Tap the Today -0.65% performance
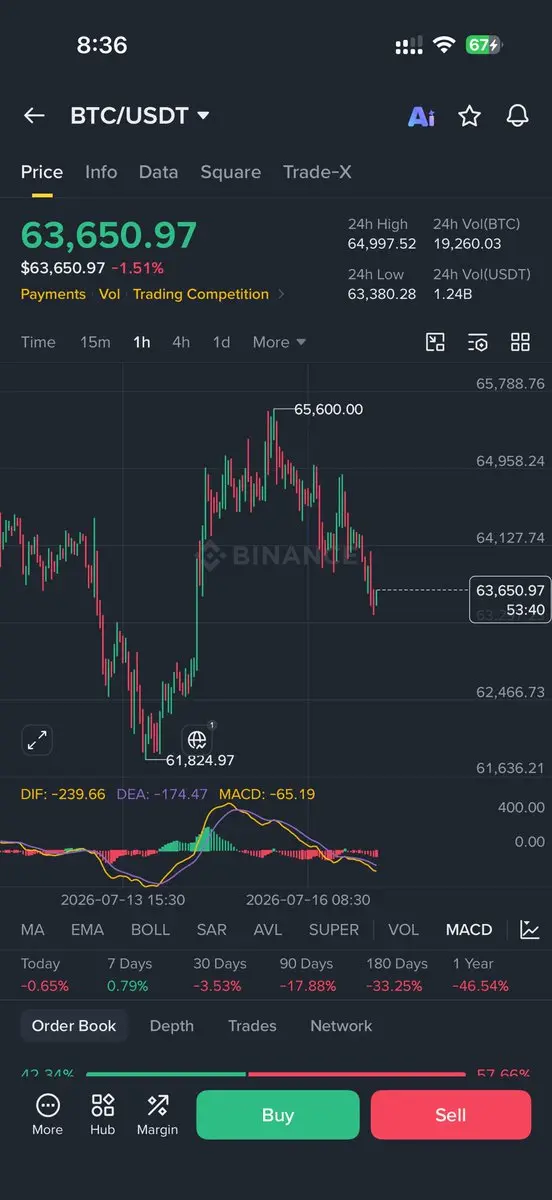The width and height of the screenshot is (552, 1200). [45, 975]
